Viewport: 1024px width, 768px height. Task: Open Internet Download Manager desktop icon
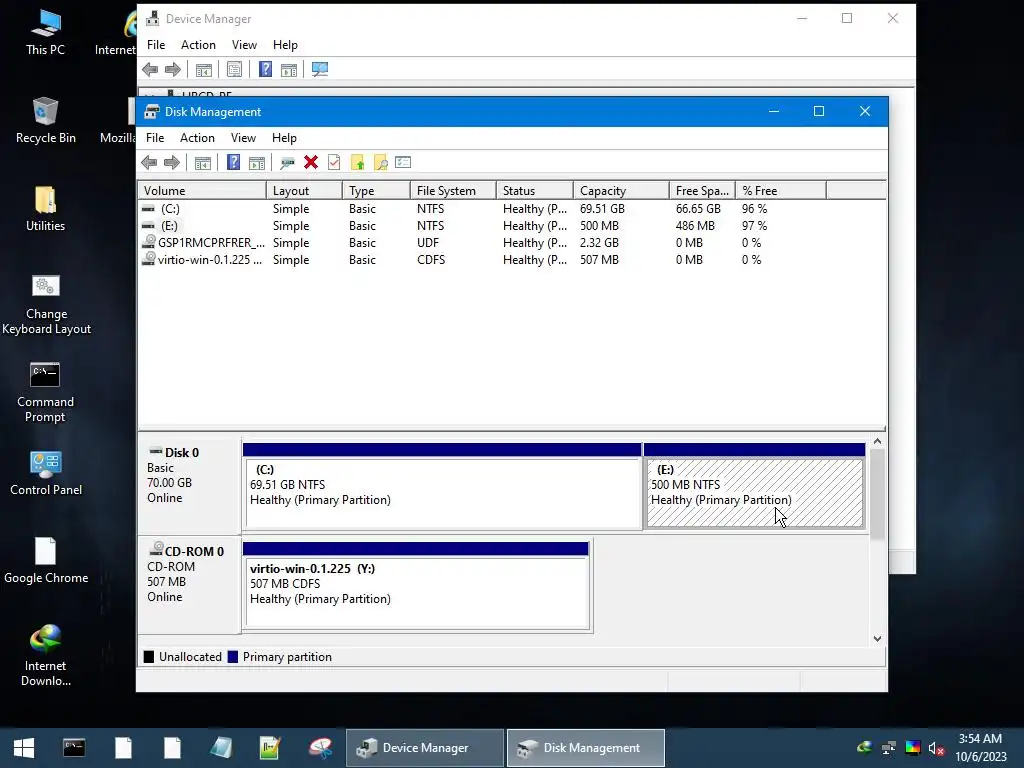coord(45,656)
